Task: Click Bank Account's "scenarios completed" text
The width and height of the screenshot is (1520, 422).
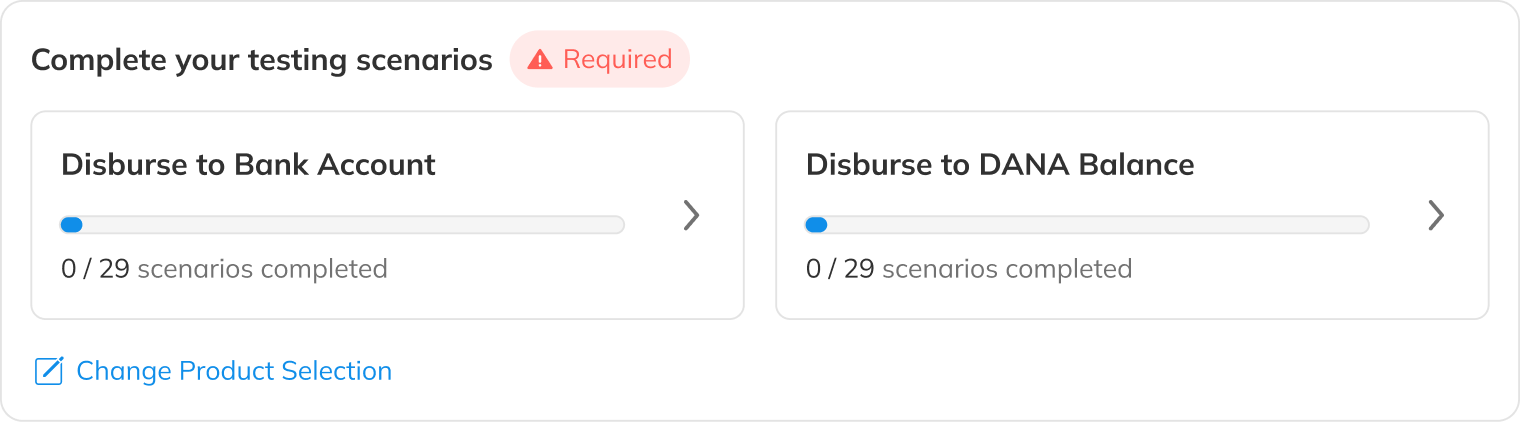Action: 262,269
